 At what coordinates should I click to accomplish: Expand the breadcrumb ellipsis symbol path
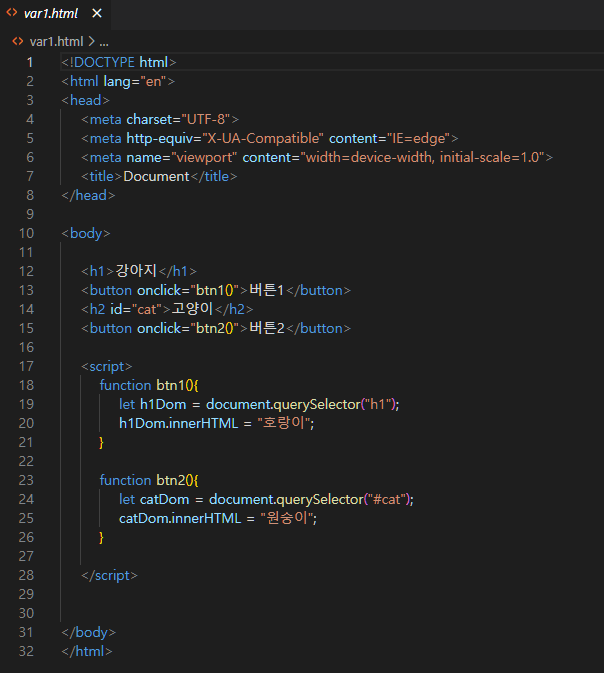point(104,42)
